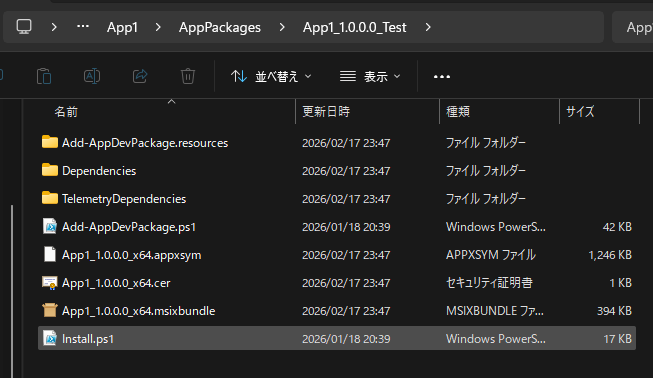Expand the chevron after AppPackages breadcrumb

[x=282, y=27]
